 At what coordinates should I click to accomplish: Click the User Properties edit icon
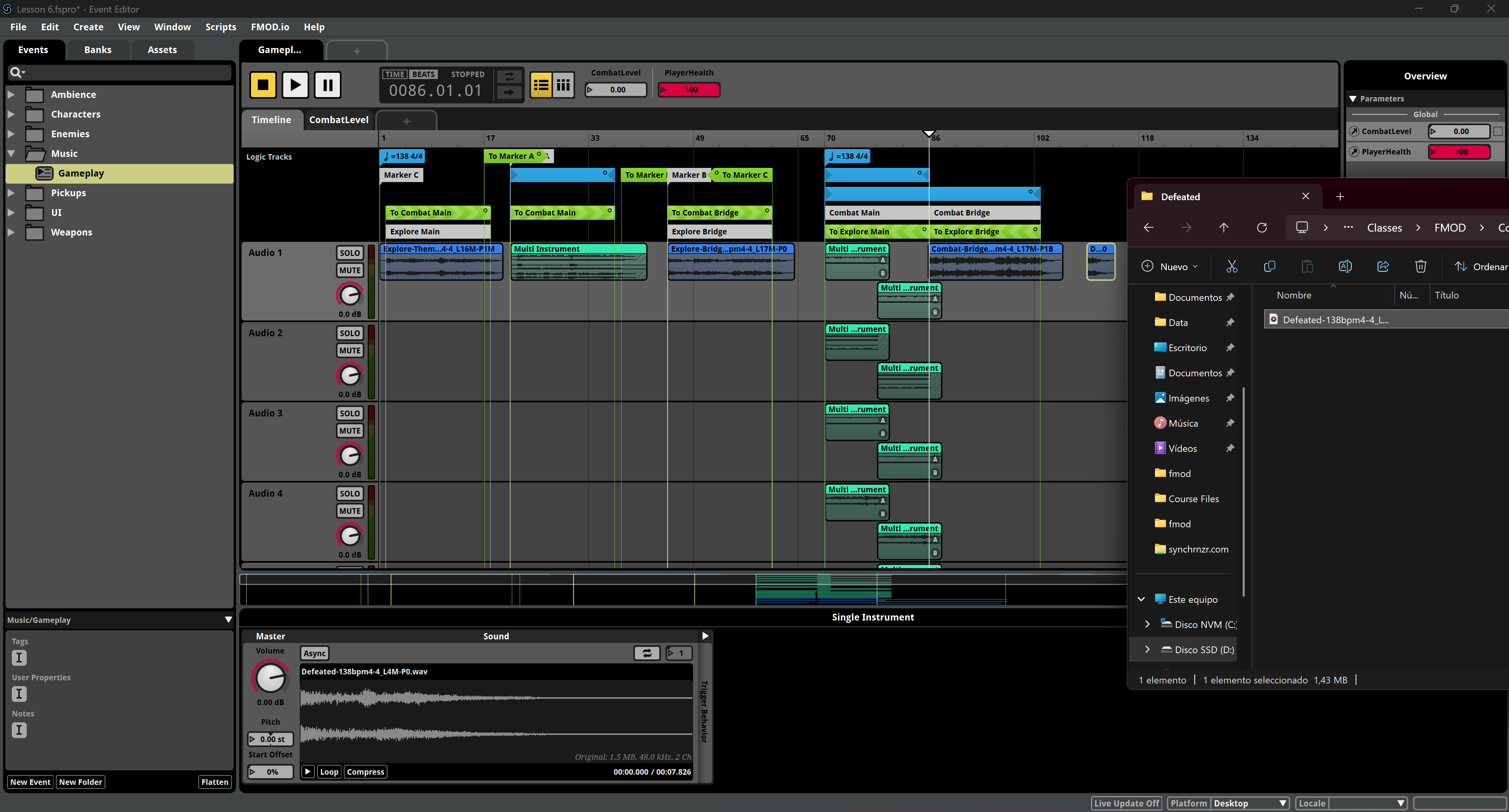click(19, 694)
